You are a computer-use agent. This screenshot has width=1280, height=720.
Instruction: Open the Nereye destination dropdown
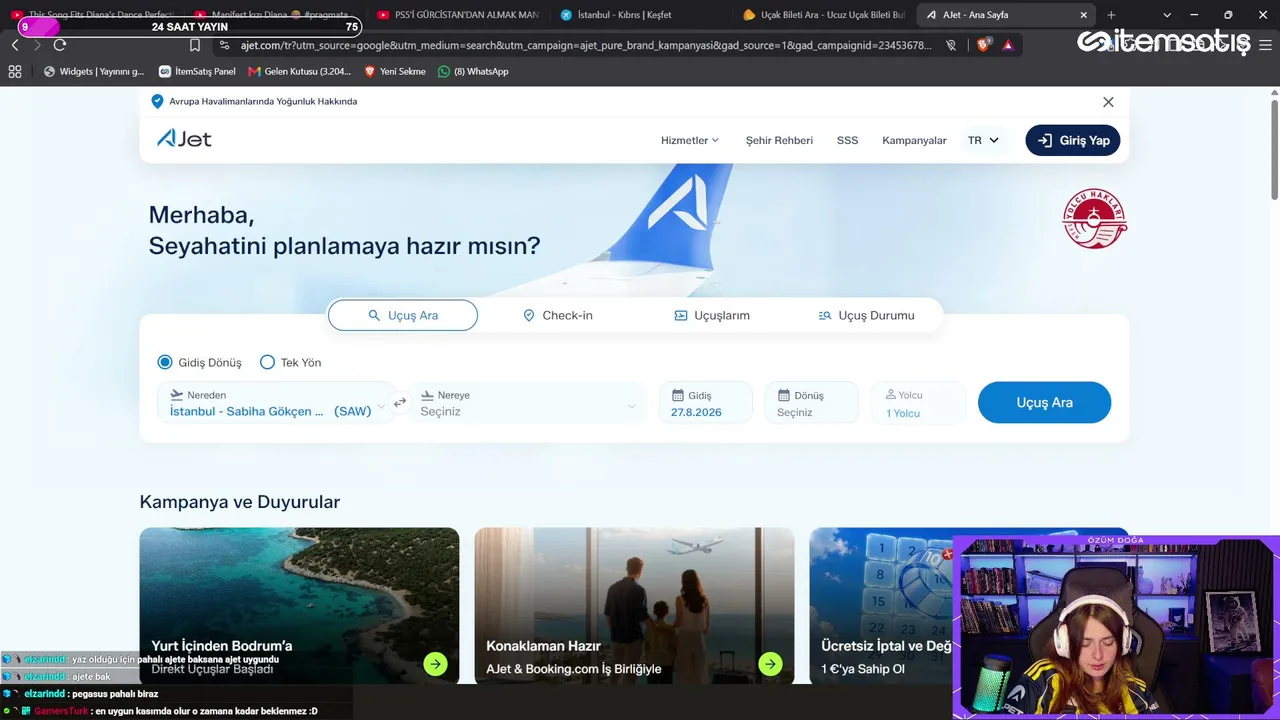[x=527, y=403]
